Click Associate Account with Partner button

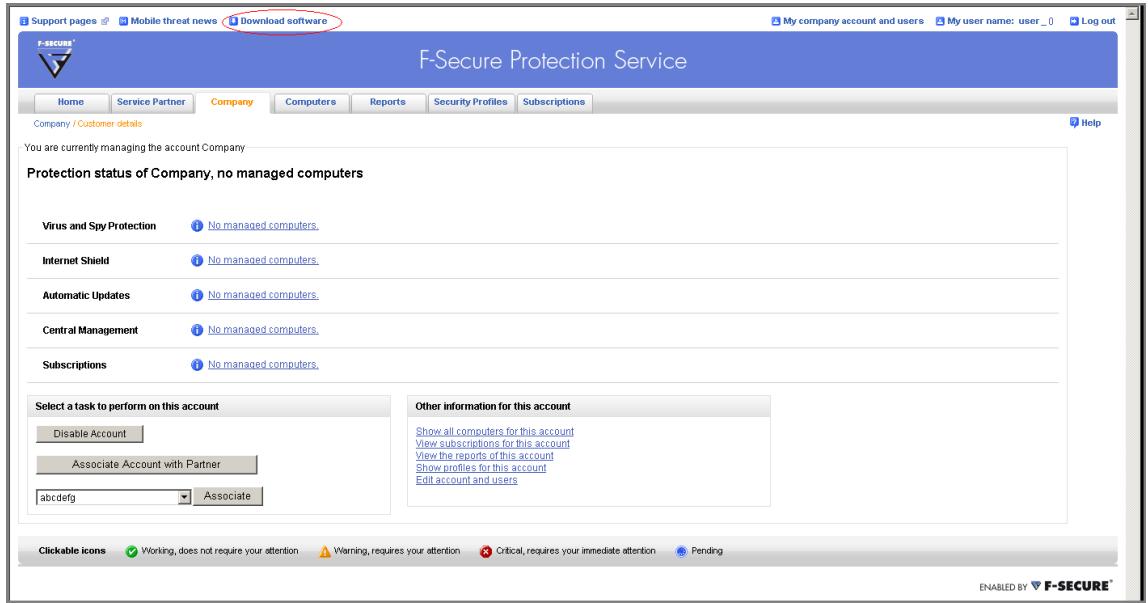pyautogui.click(x=146, y=465)
